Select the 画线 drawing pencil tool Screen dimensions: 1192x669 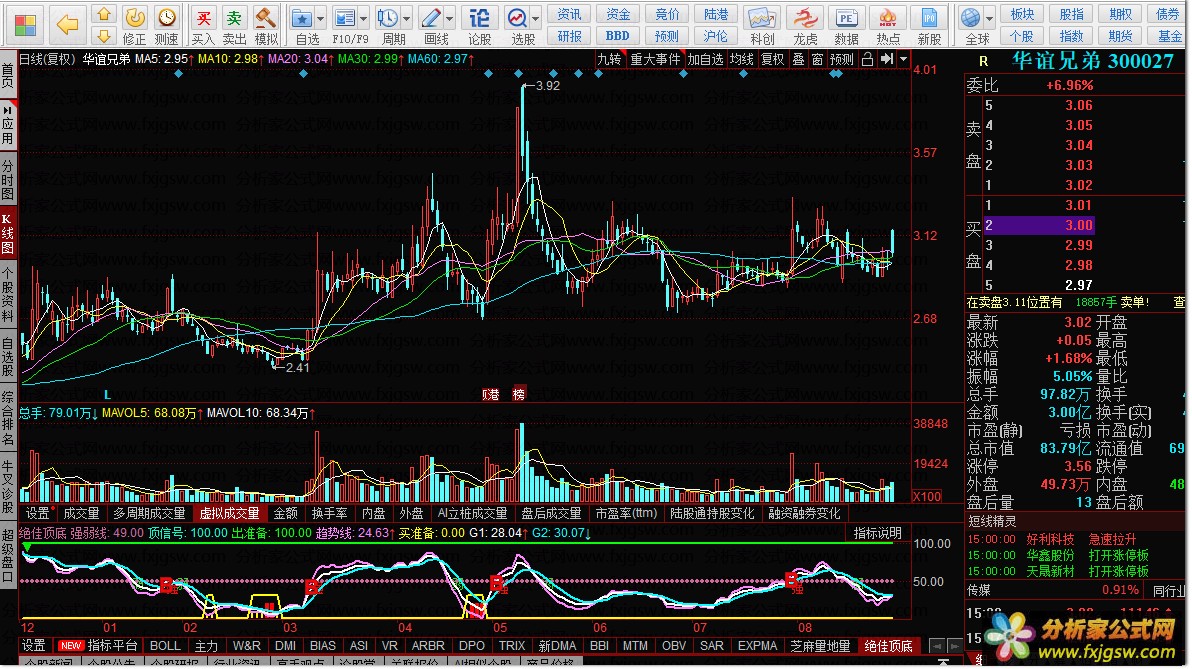click(x=431, y=26)
